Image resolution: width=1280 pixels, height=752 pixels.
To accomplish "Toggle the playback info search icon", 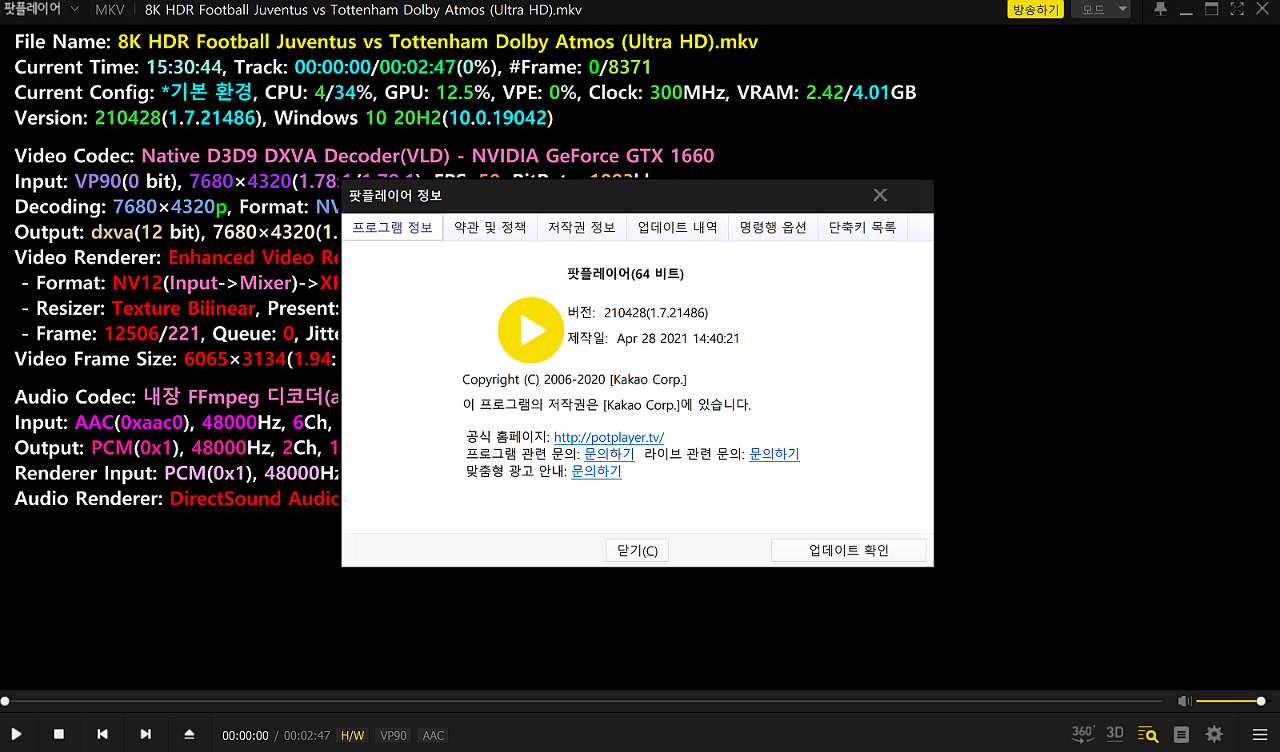I will click(x=1148, y=735).
